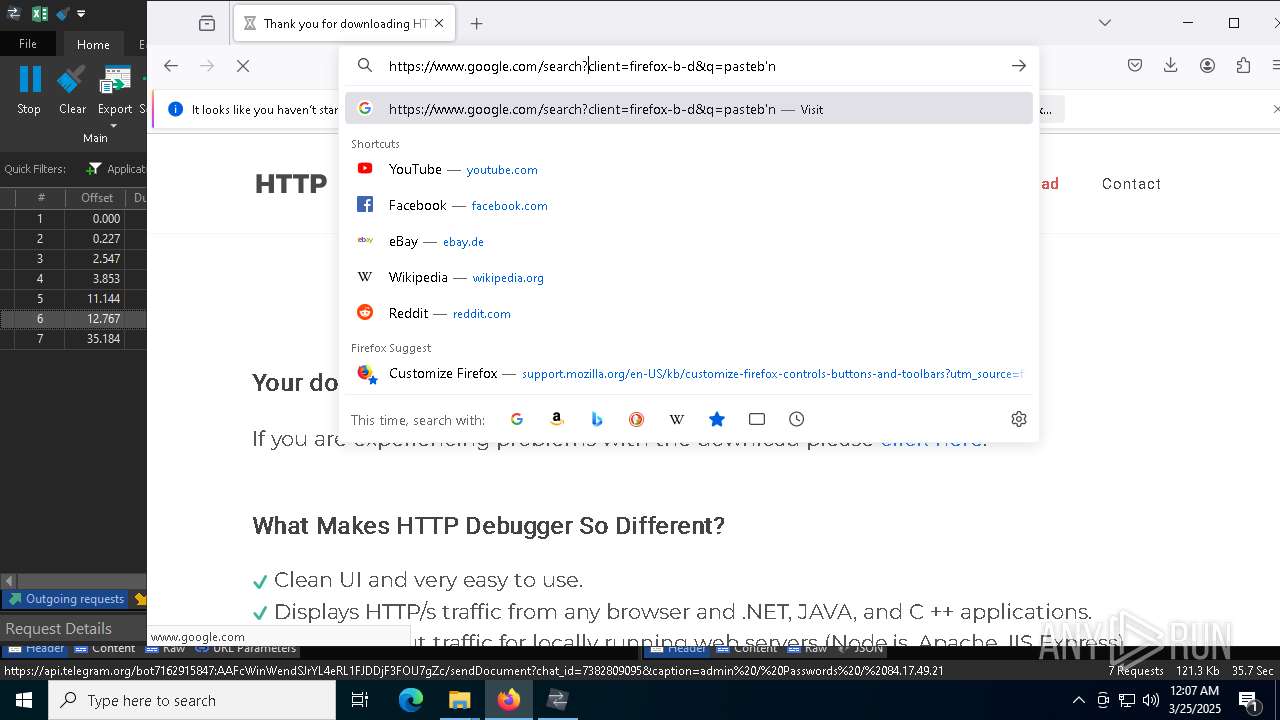Open Task View from the taskbar
The width and height of the screenshot is (1280, 720).
click(x=360, y=700)
